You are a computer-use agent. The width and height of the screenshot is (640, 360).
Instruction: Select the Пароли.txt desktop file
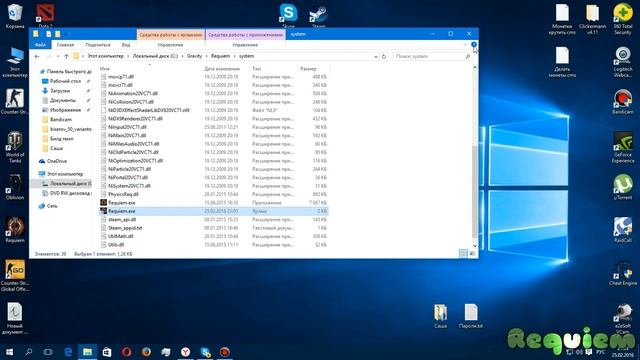(471, 316)
